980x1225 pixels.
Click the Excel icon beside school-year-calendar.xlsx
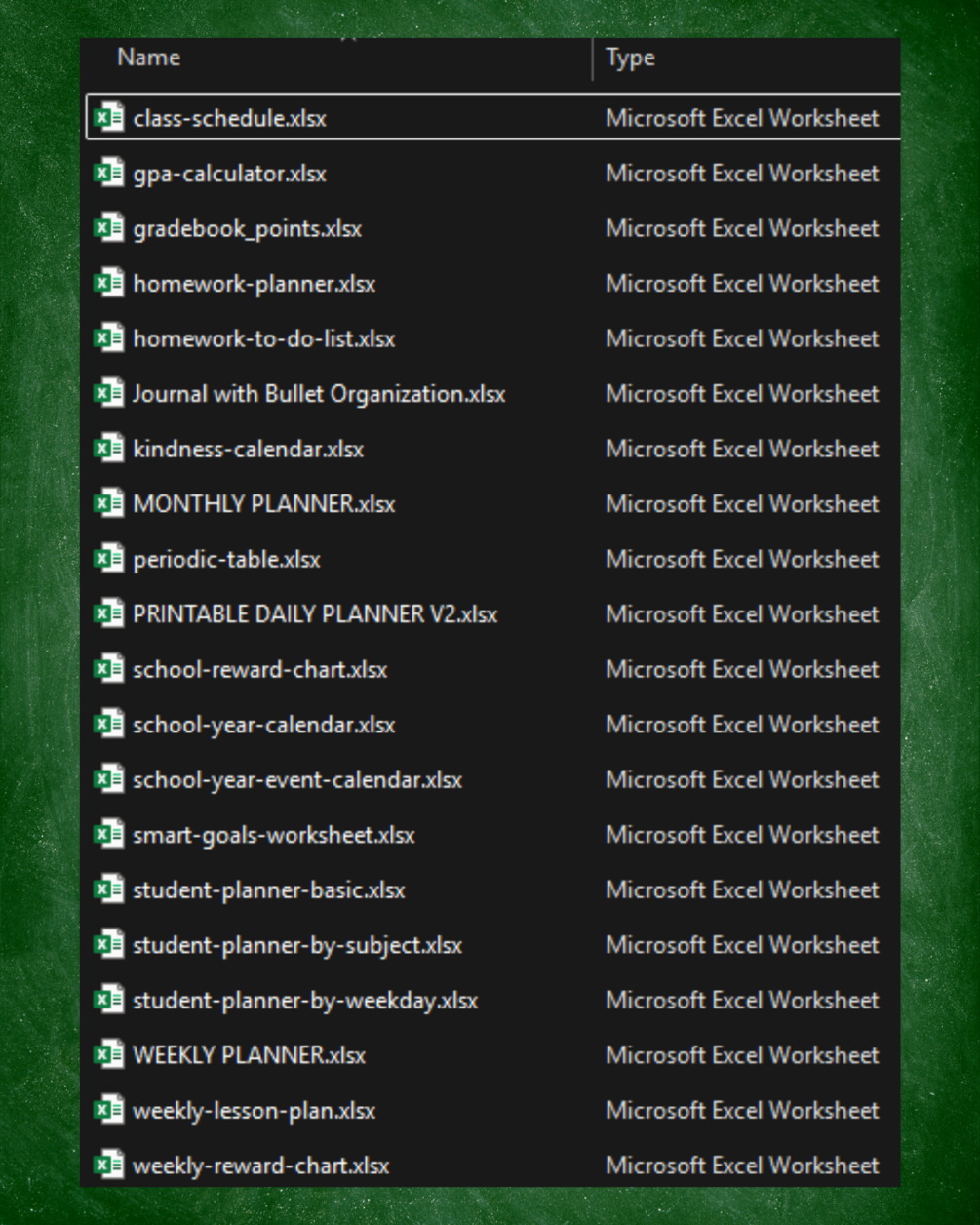[108, 725]
